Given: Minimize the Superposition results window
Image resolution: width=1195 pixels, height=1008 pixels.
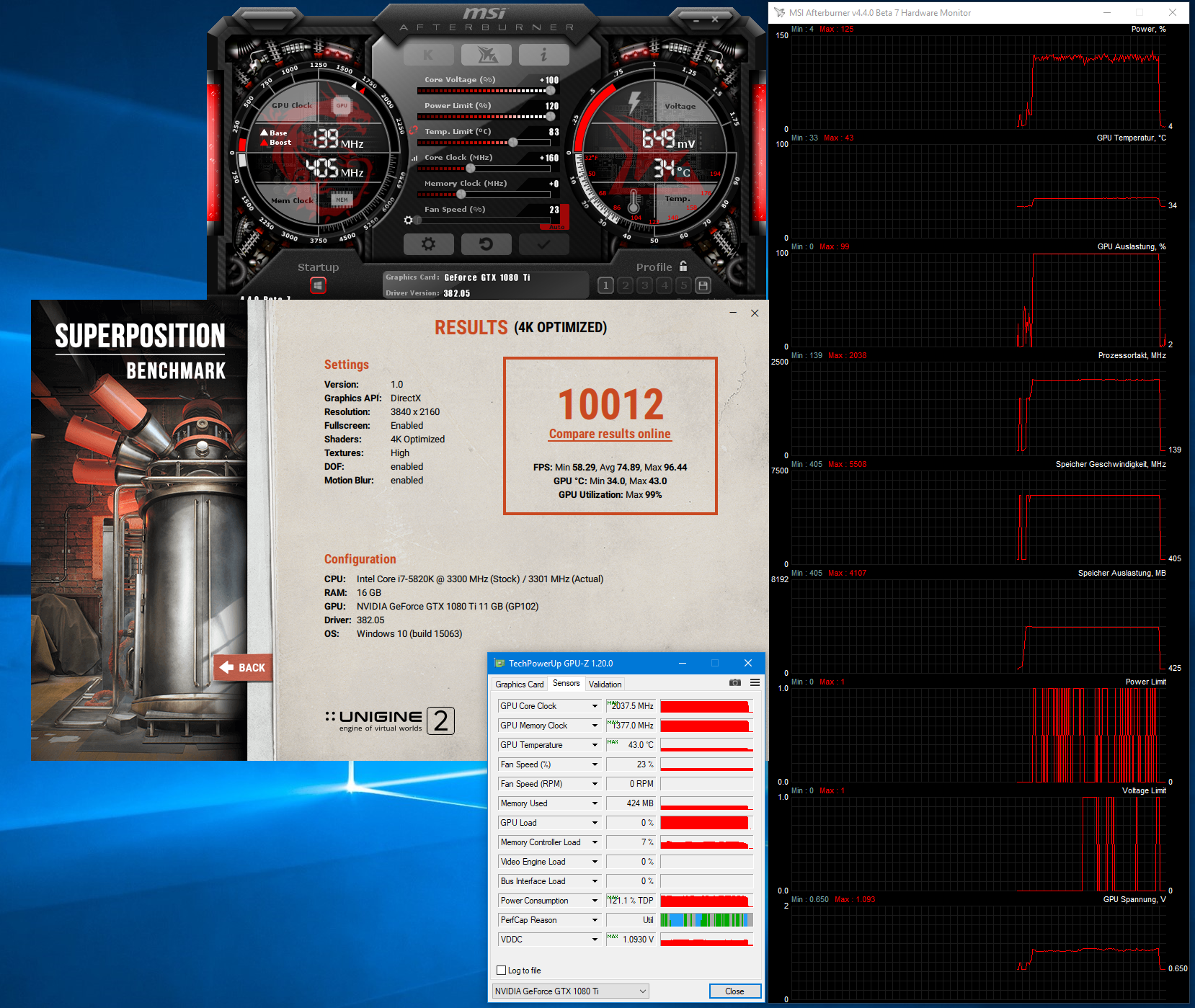Looking at the screenshot, I should click(x=733, y=313).
